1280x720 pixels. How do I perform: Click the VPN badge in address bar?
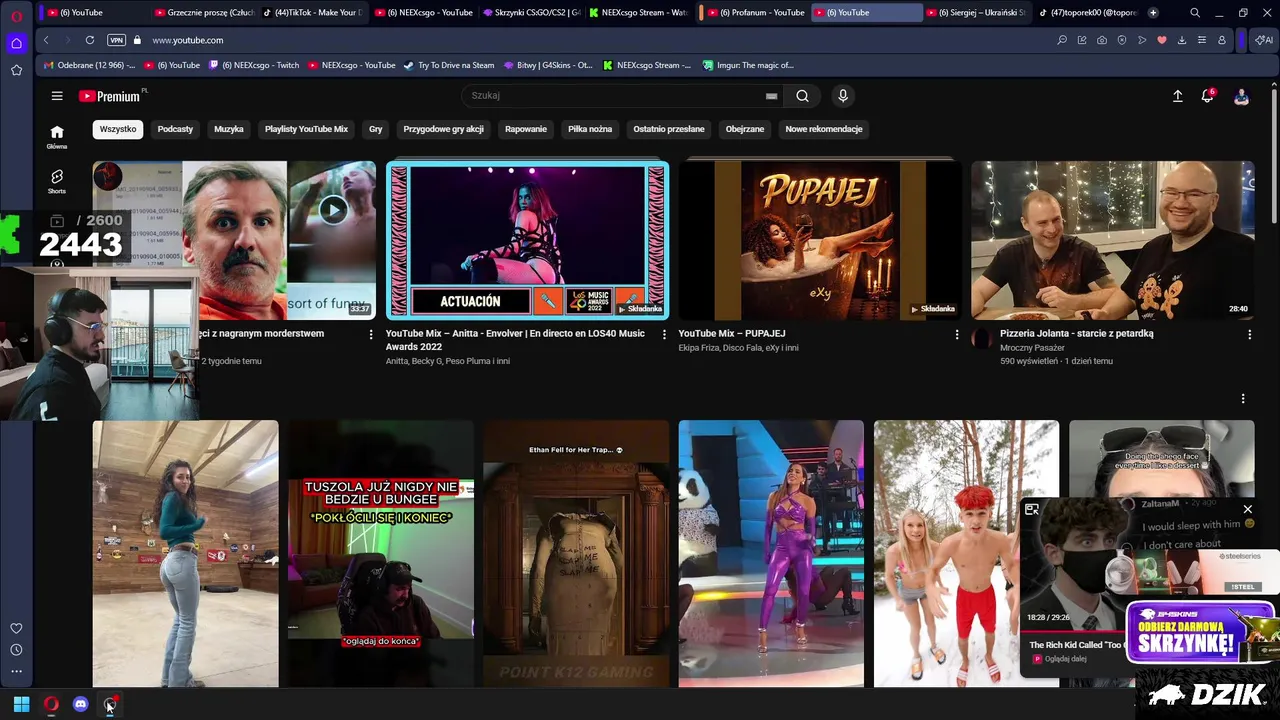click(116, 40)
